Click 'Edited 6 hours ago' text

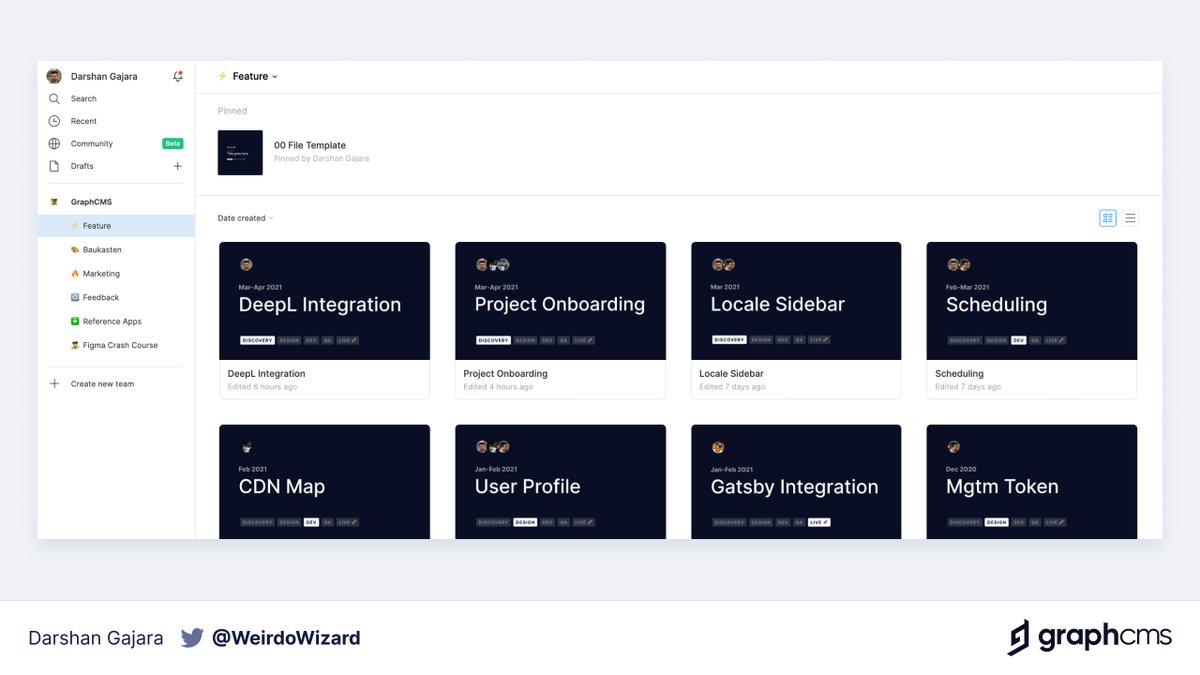tap(262, 387)
